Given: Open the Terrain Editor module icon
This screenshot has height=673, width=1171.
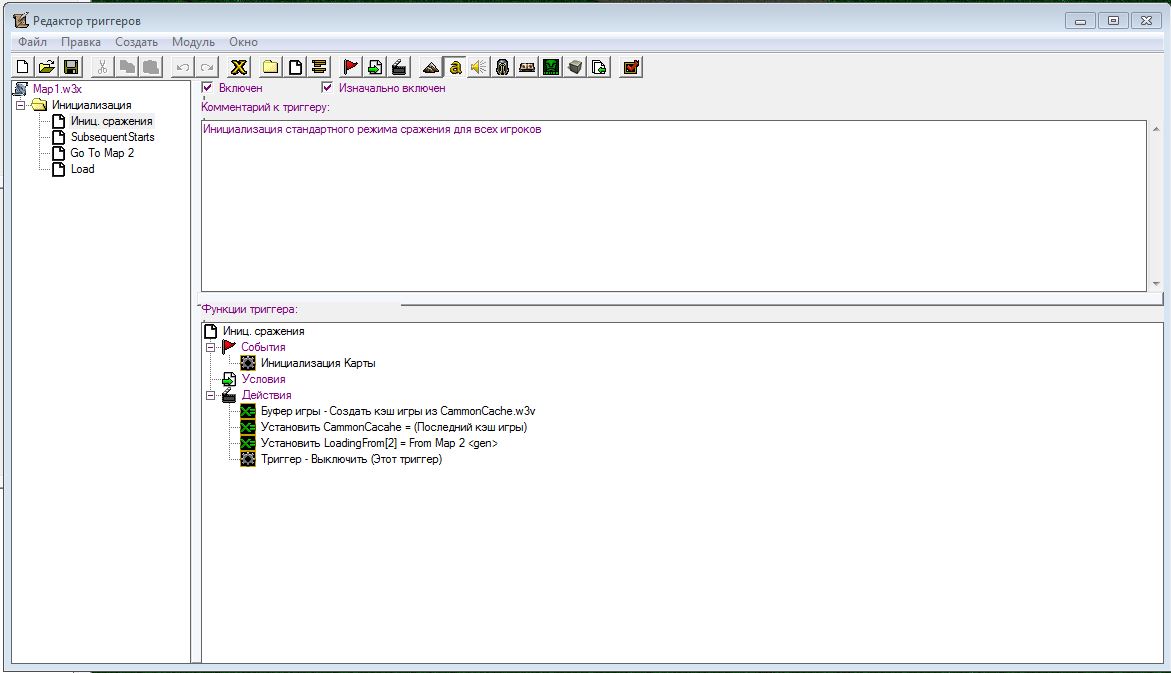Looking at the screenshot, I should (x=430, y=67).
